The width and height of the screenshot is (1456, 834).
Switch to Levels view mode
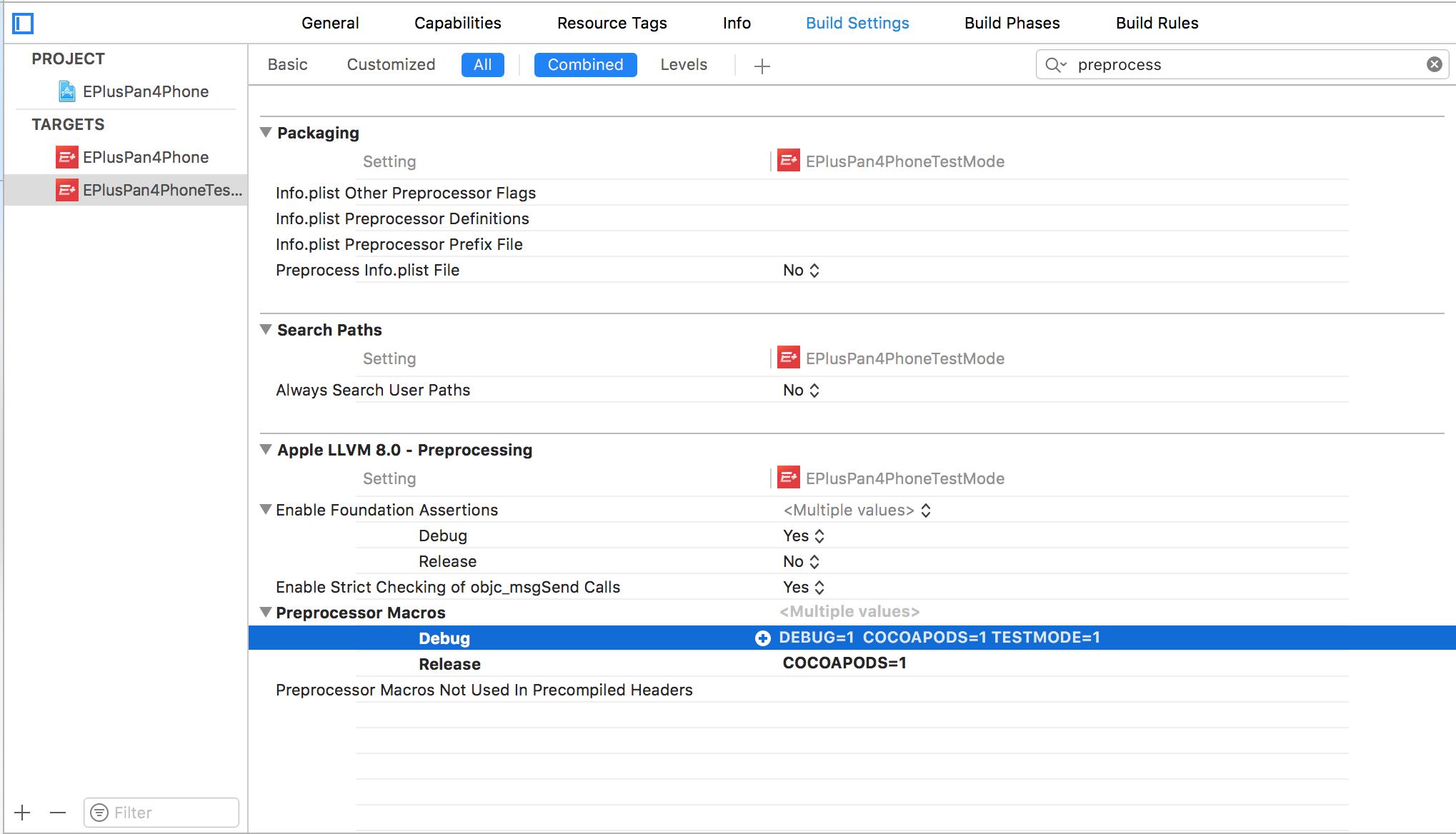click(x=684, y=65)
